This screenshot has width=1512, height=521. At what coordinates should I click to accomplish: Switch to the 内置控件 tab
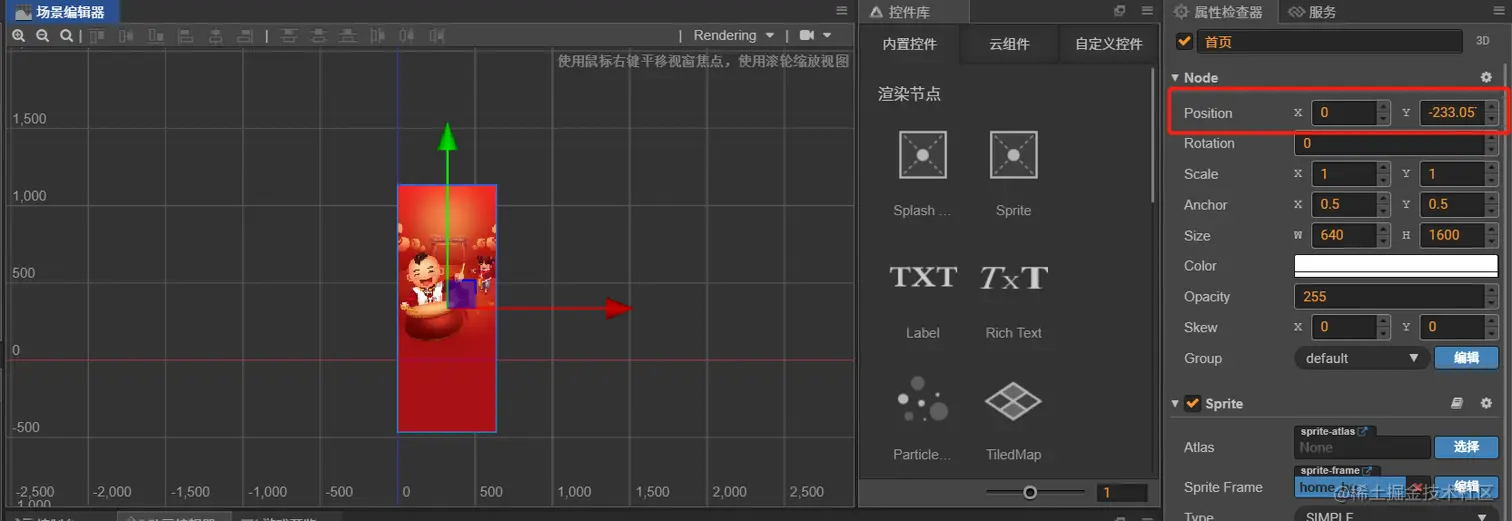(909, 44)
